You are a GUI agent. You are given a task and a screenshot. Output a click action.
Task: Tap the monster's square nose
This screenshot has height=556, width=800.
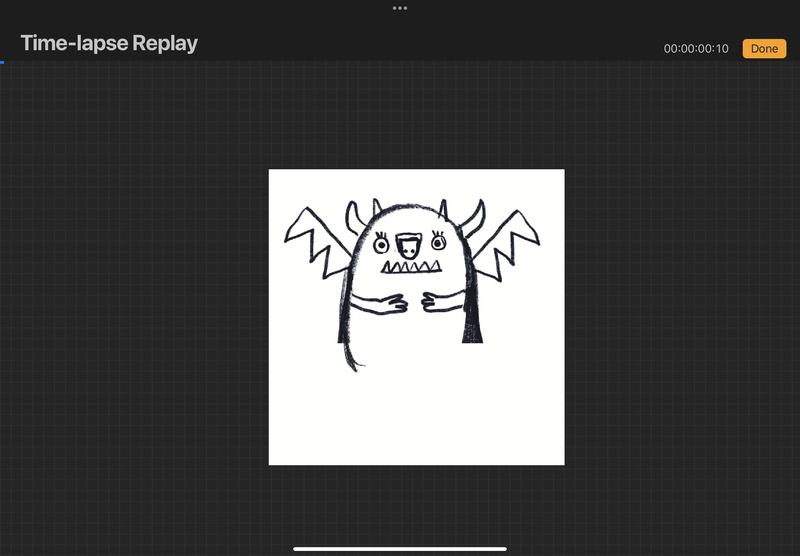coord(409,243)
